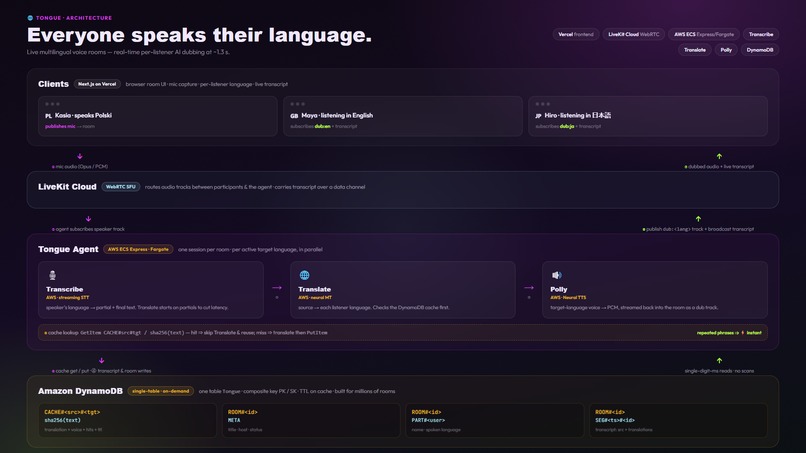Click 'publishes mic → room' under Kasia
The width and height of the screenshot is (806, 453).
click(70, 126)
